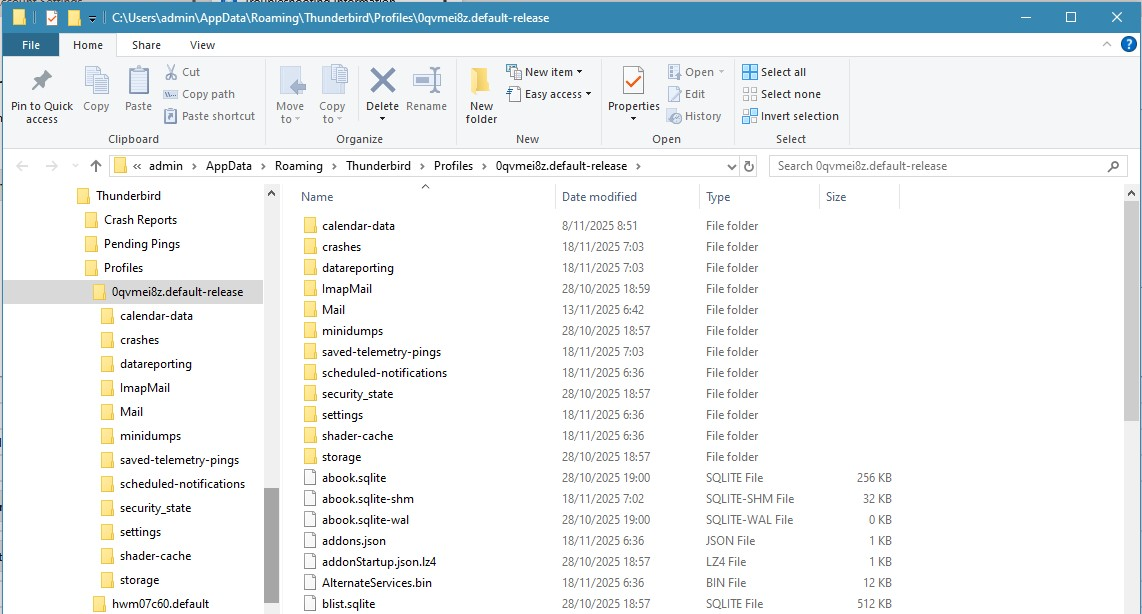Open Properties using the ribbon icon
The height and width of the screenshot is (614, 1142).
[x=633, y=82]
